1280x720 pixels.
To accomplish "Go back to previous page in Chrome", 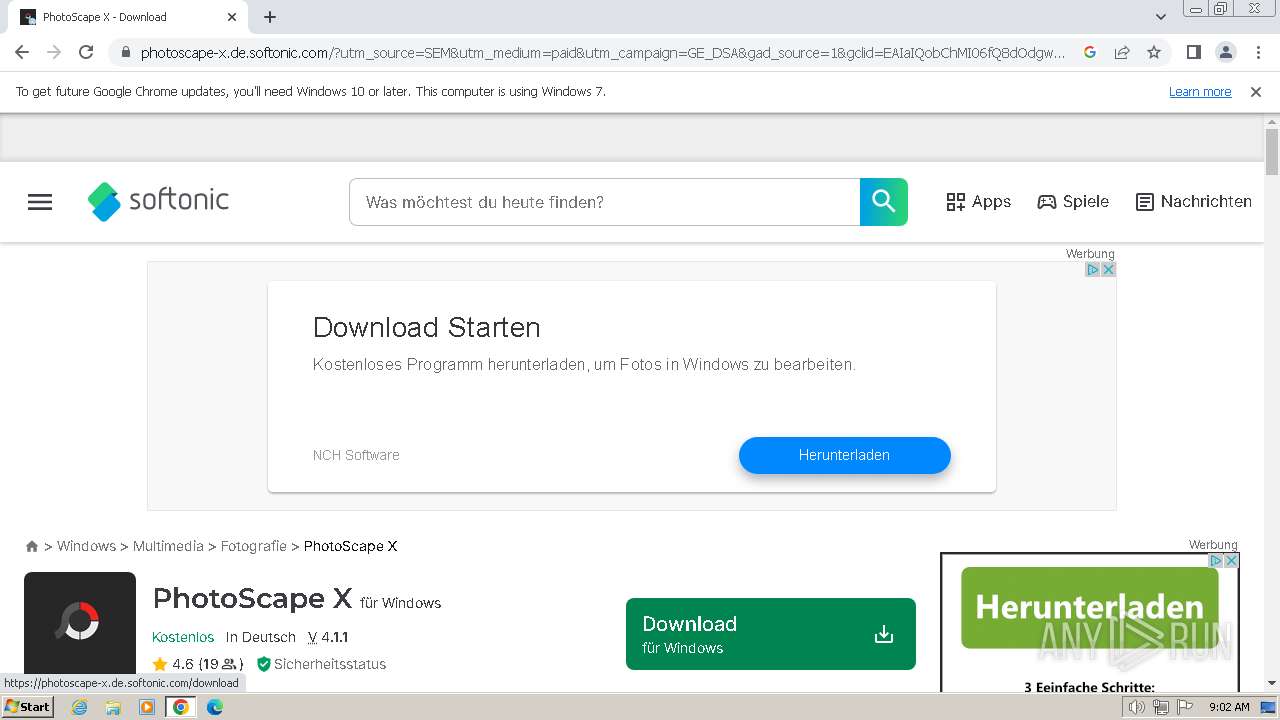I will point(22,52).
